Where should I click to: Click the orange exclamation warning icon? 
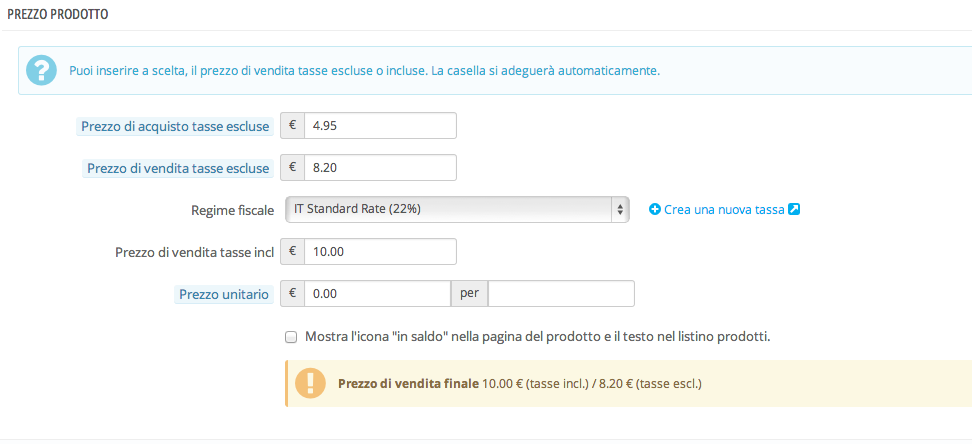coord(315,383)
